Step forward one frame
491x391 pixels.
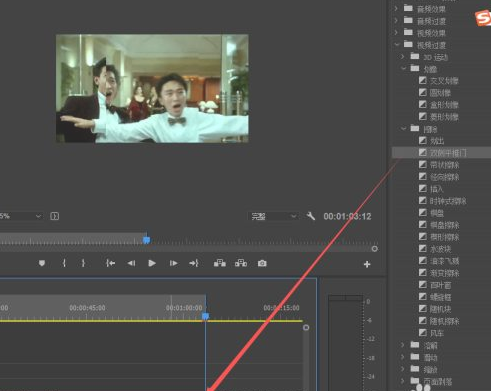click(173, 263)
